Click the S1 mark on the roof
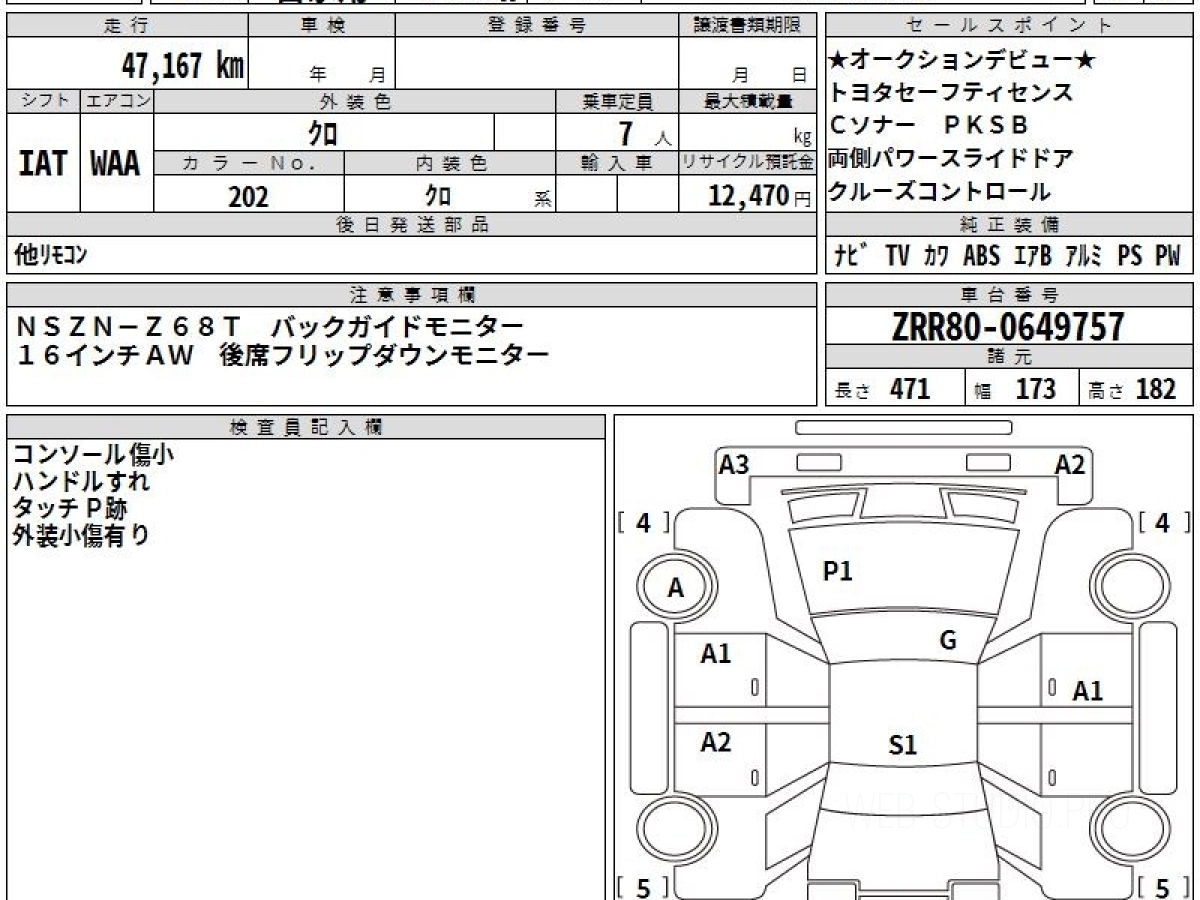1200x900 pixels. 903,744
